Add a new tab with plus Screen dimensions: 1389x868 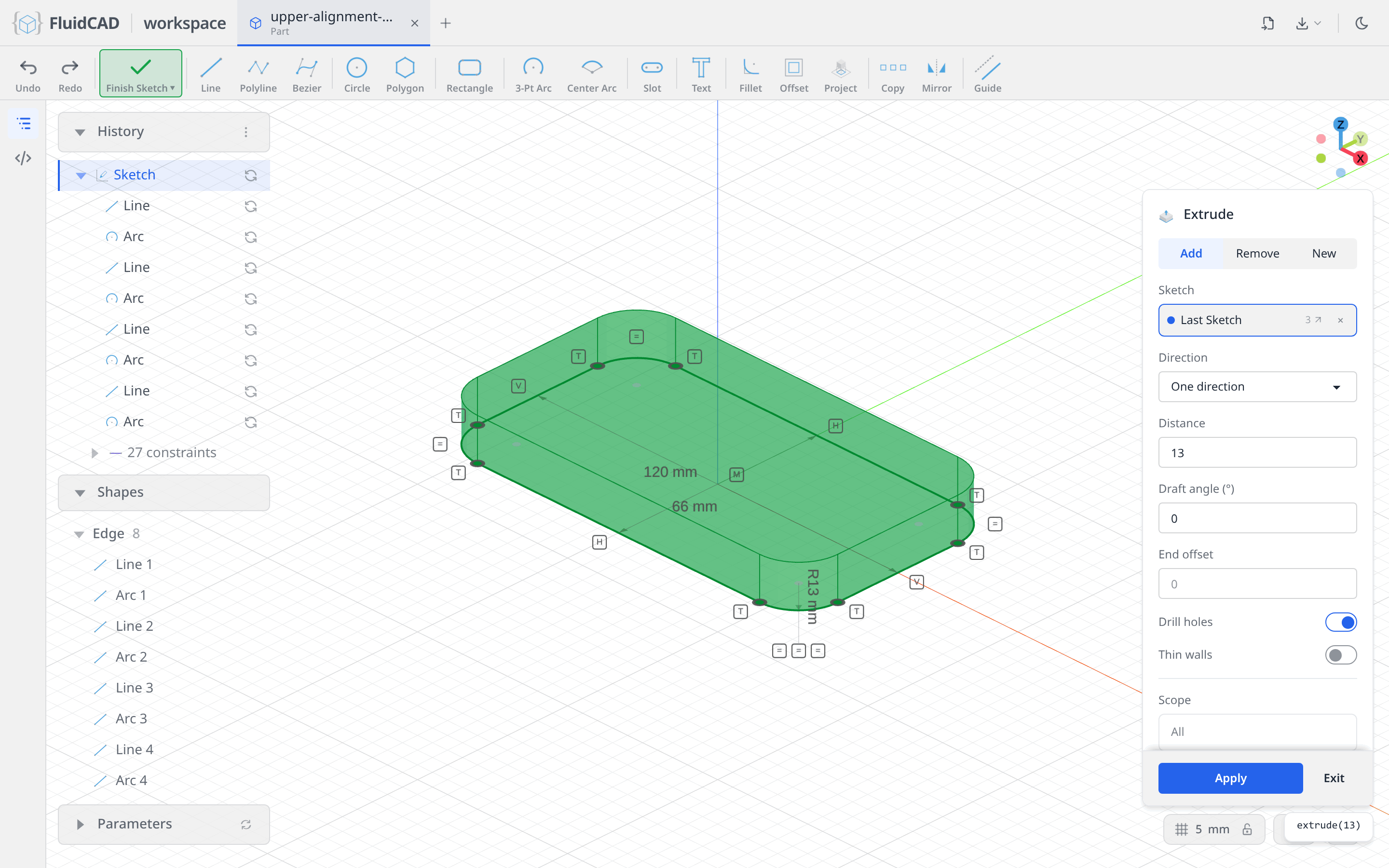coord(446,23)
